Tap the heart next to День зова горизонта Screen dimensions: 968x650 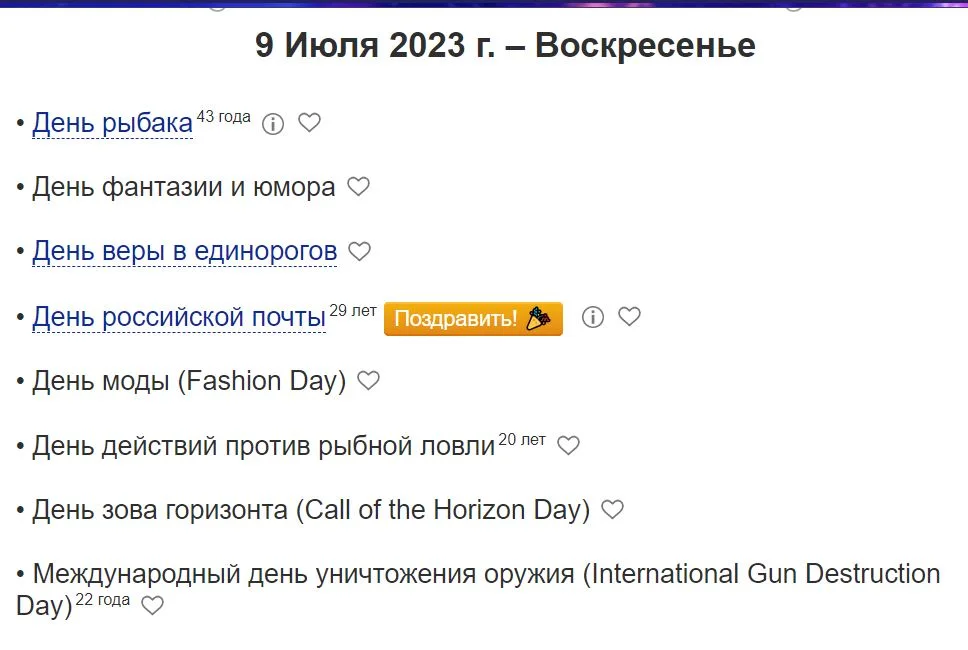click(612, 510)
